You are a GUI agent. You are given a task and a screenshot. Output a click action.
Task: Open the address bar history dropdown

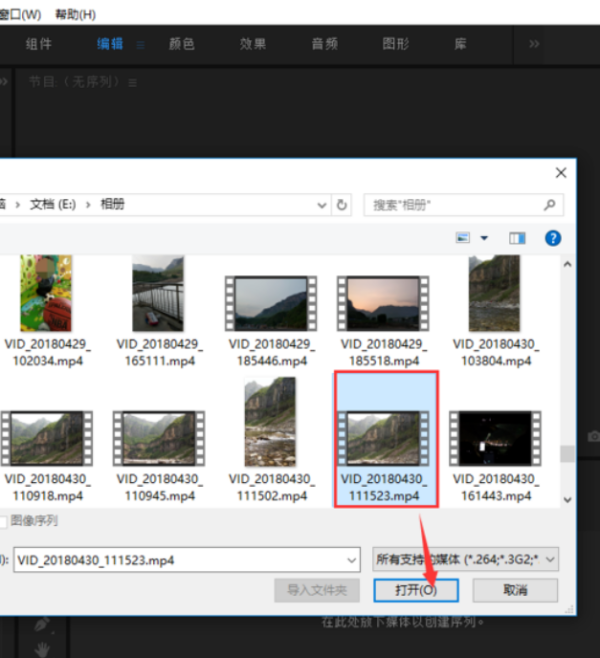(322, 205)
